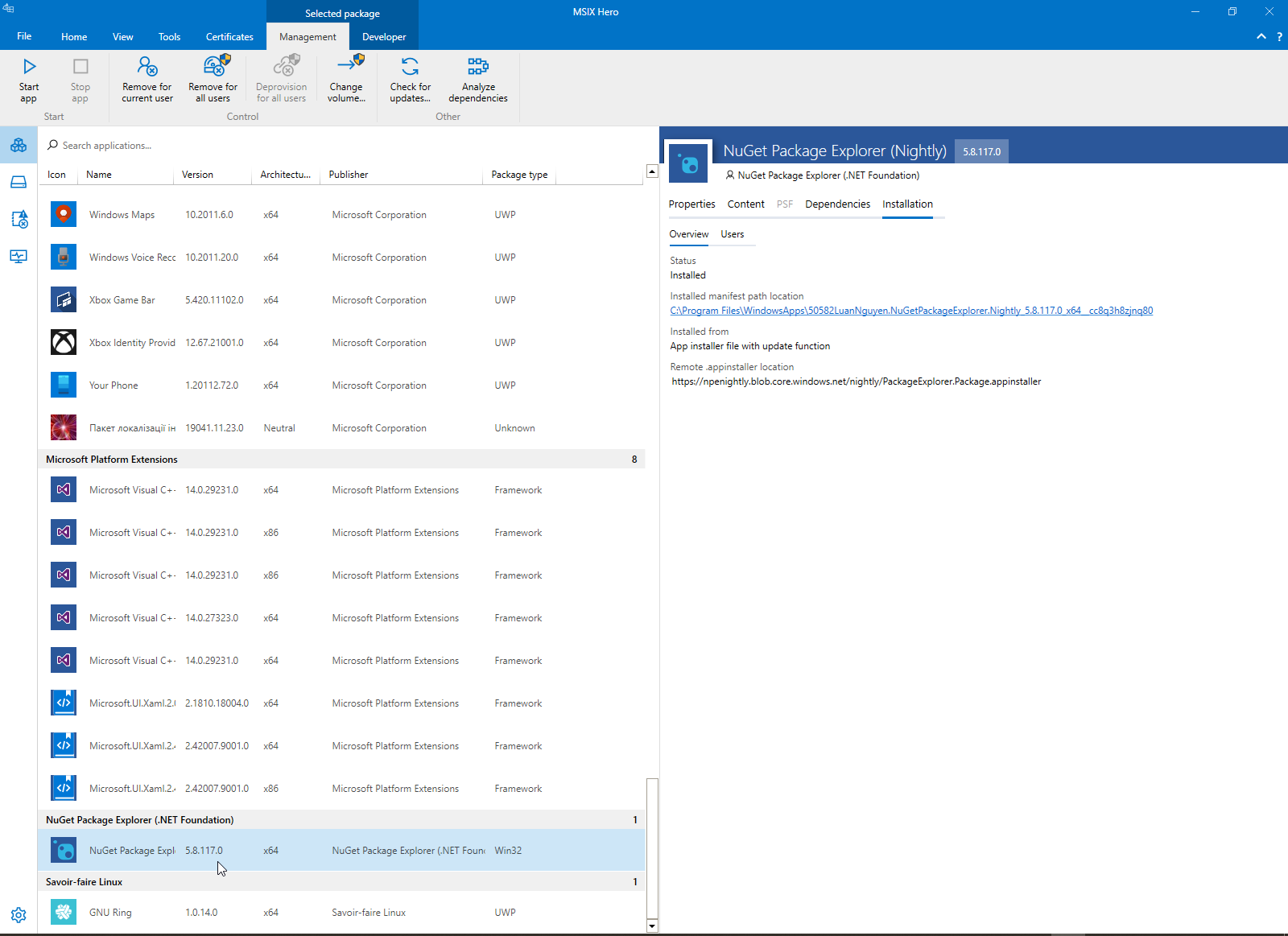
Task: Select the Windows Maps name cell
Action: coord(122,215)
